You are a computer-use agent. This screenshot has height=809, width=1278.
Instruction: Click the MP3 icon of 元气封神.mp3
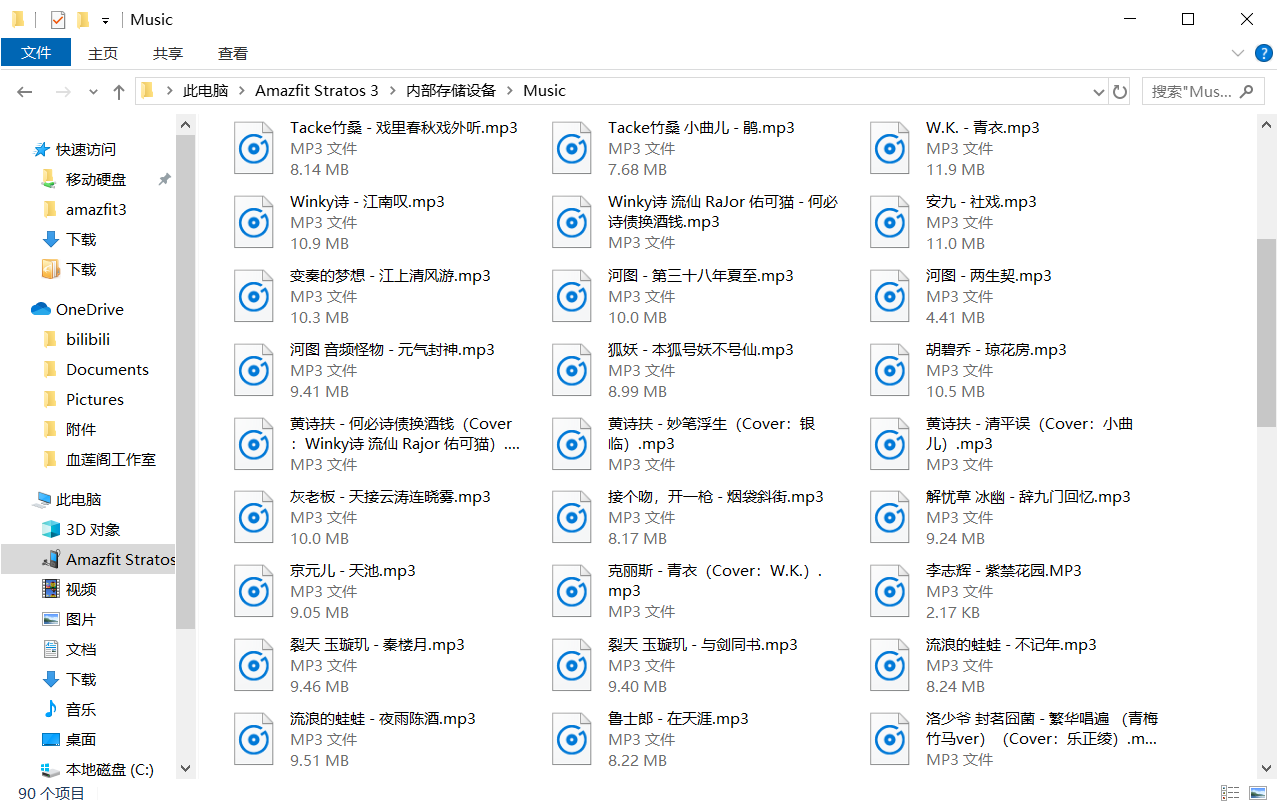(254, 370)
